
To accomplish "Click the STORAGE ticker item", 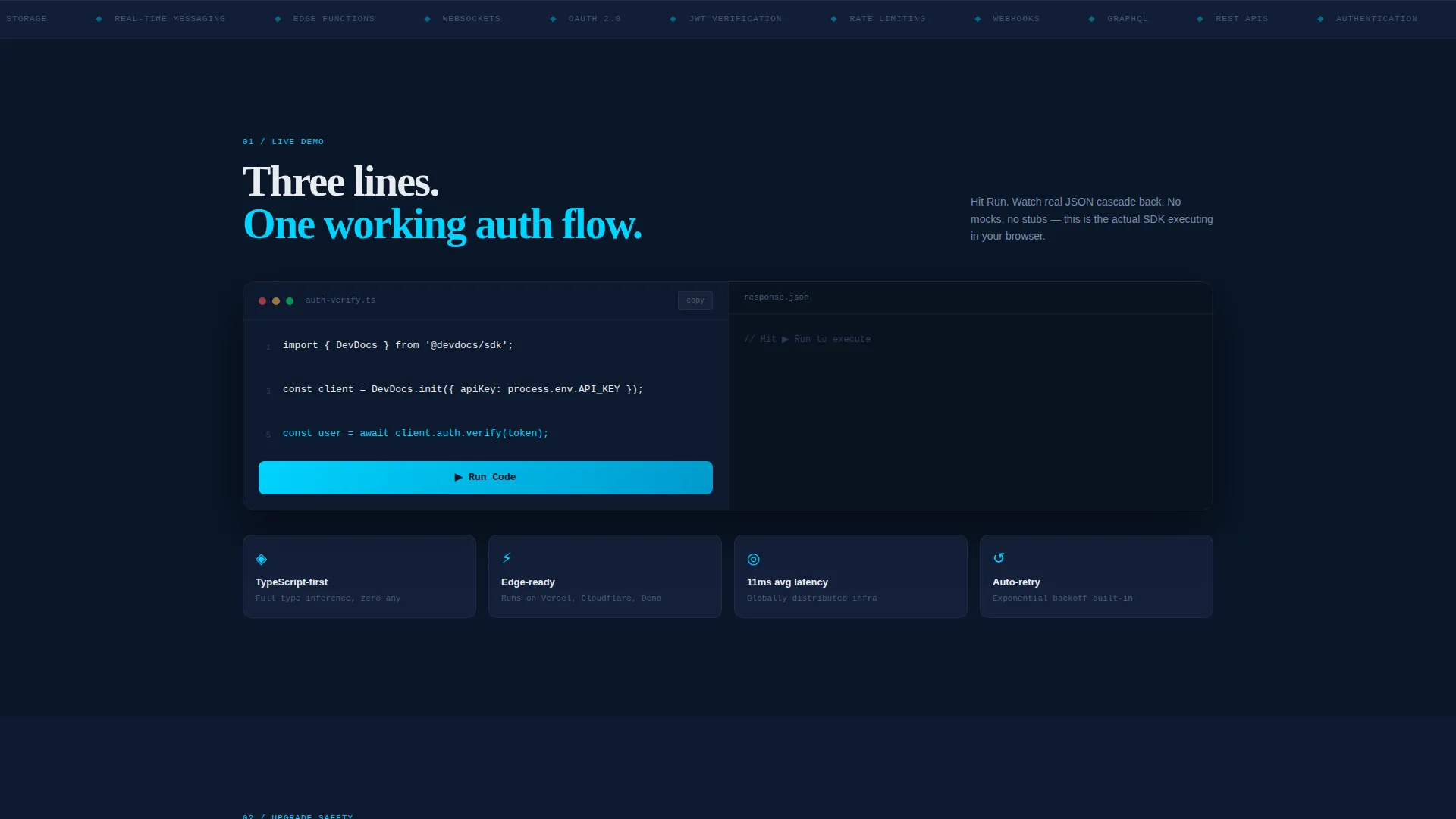I will click(27, 19).
